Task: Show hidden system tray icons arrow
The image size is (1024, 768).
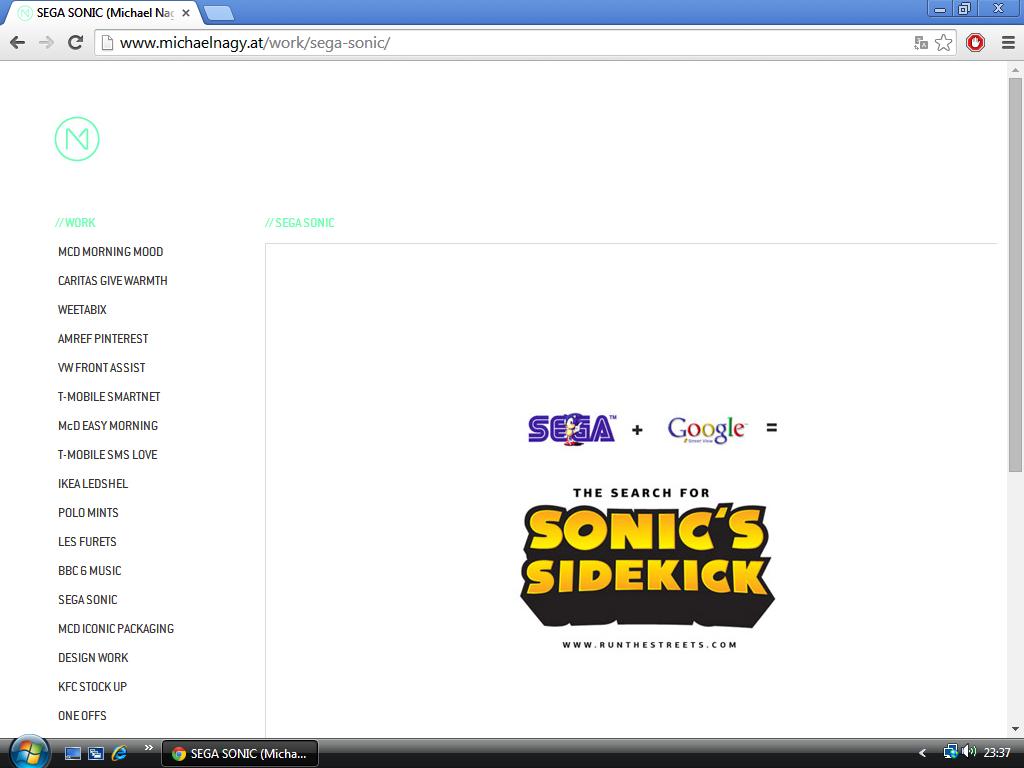Action: pyautogui.click(x=922, y=754)
